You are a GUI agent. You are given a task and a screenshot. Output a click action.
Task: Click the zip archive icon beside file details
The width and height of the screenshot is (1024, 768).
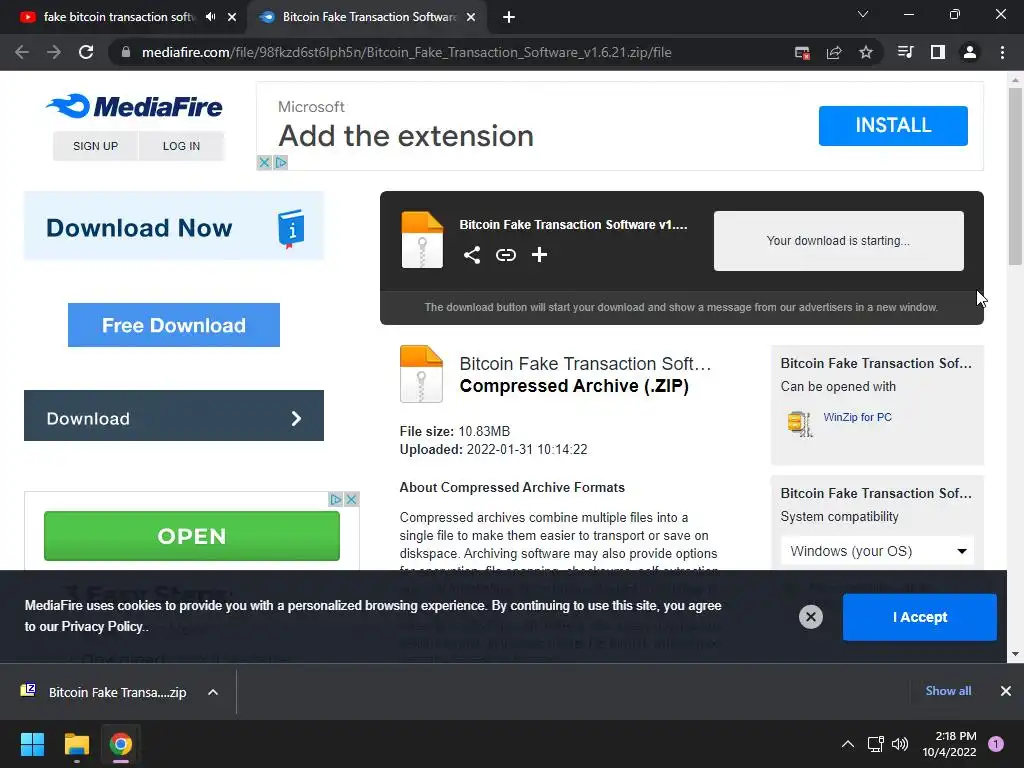[421, 374]
